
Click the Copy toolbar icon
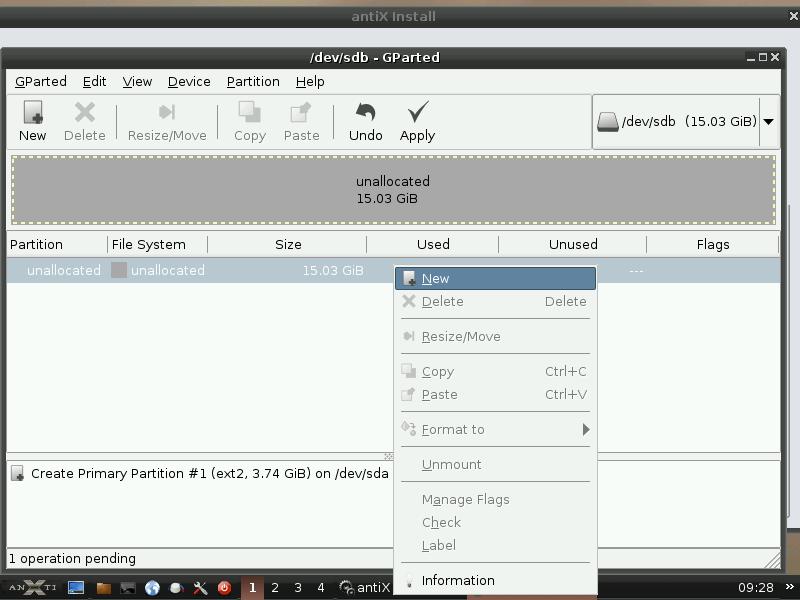point(250,112)
